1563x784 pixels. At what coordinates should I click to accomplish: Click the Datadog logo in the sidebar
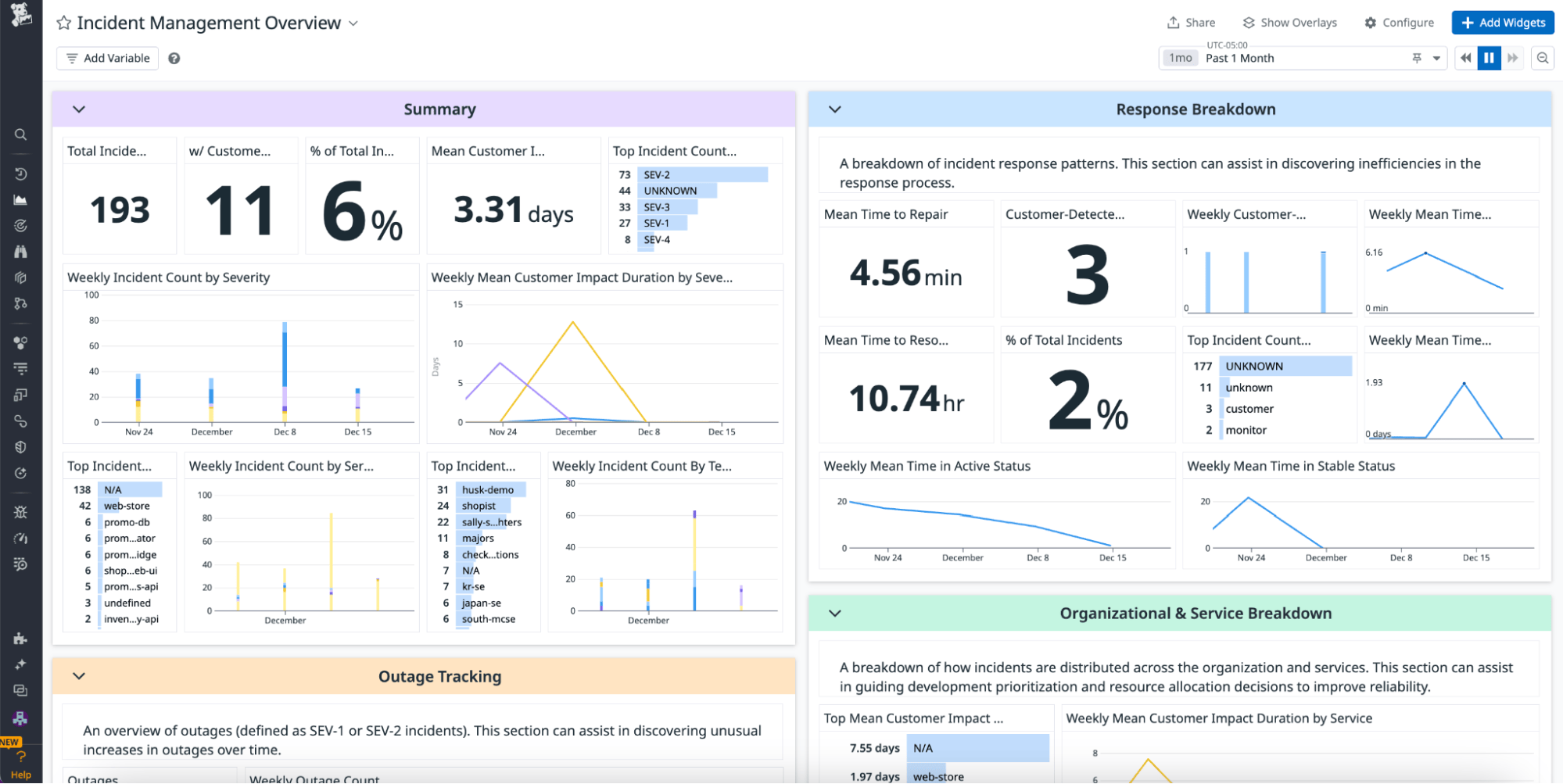point(21,14)
